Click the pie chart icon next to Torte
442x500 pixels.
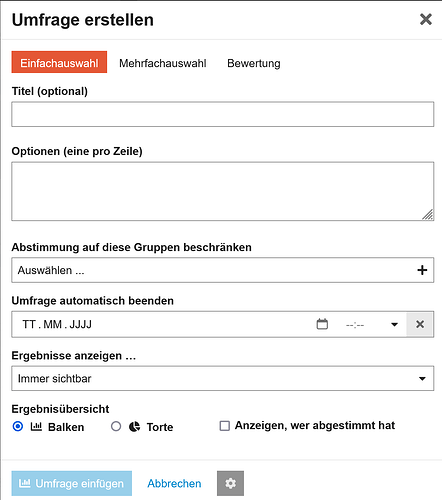[x=134, y=427]
